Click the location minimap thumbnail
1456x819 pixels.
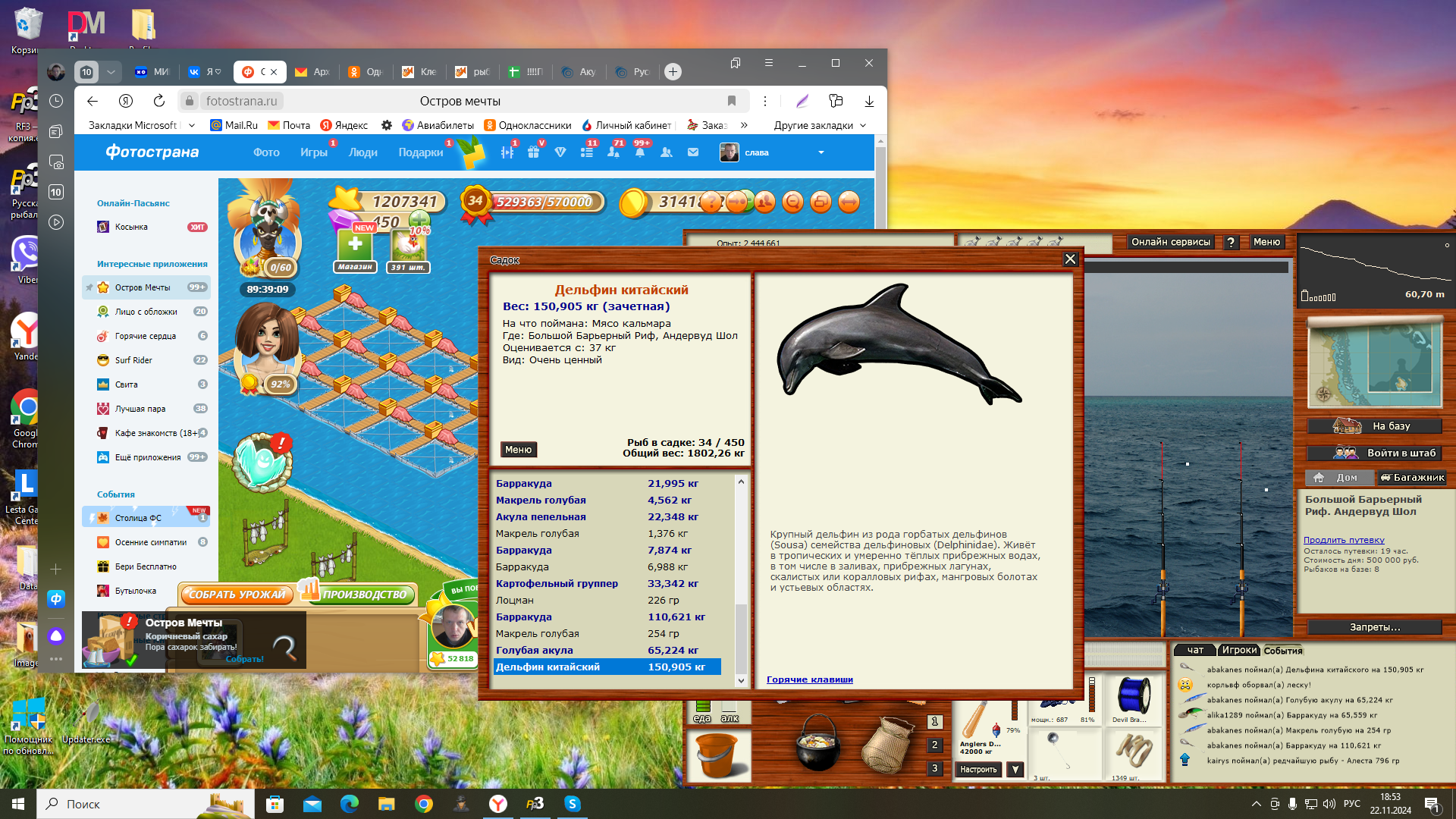(x=1374, y=363)
